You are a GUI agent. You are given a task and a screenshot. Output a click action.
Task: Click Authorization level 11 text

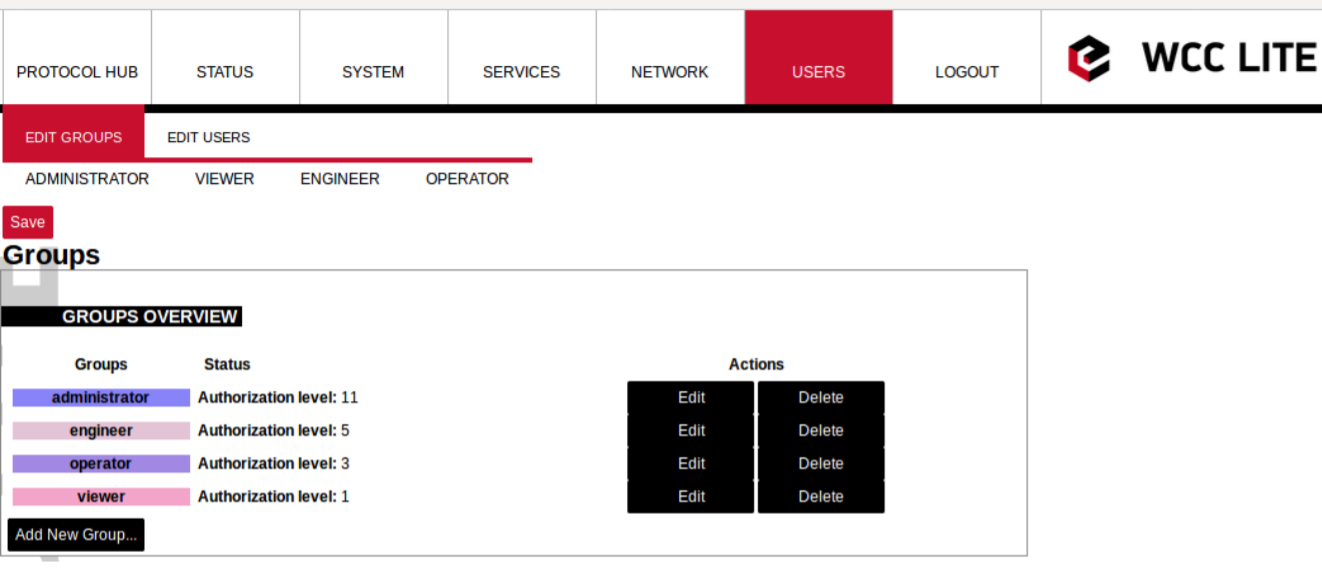click(278, 397)
